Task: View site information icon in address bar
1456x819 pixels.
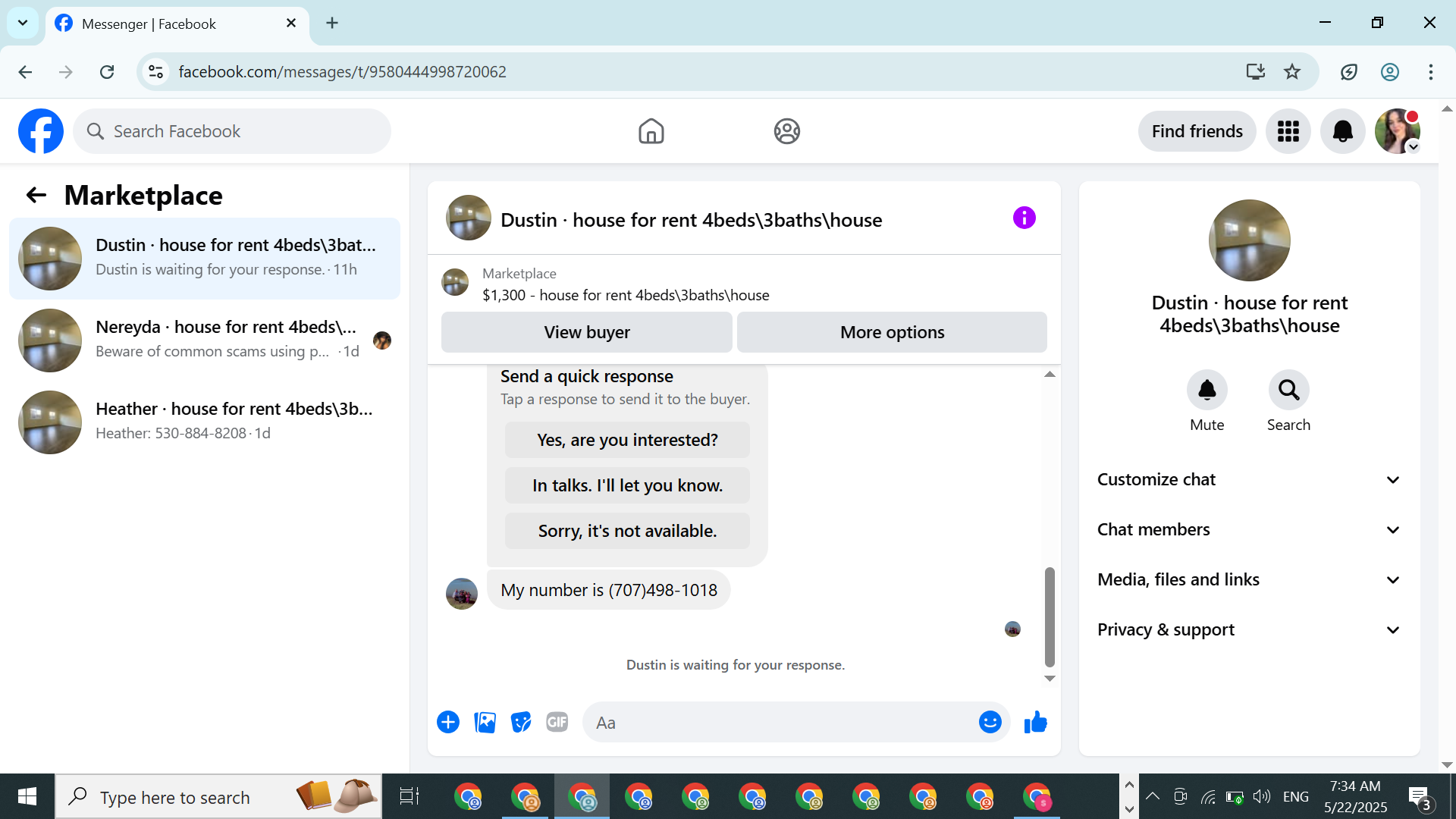Action: point(156,72)
